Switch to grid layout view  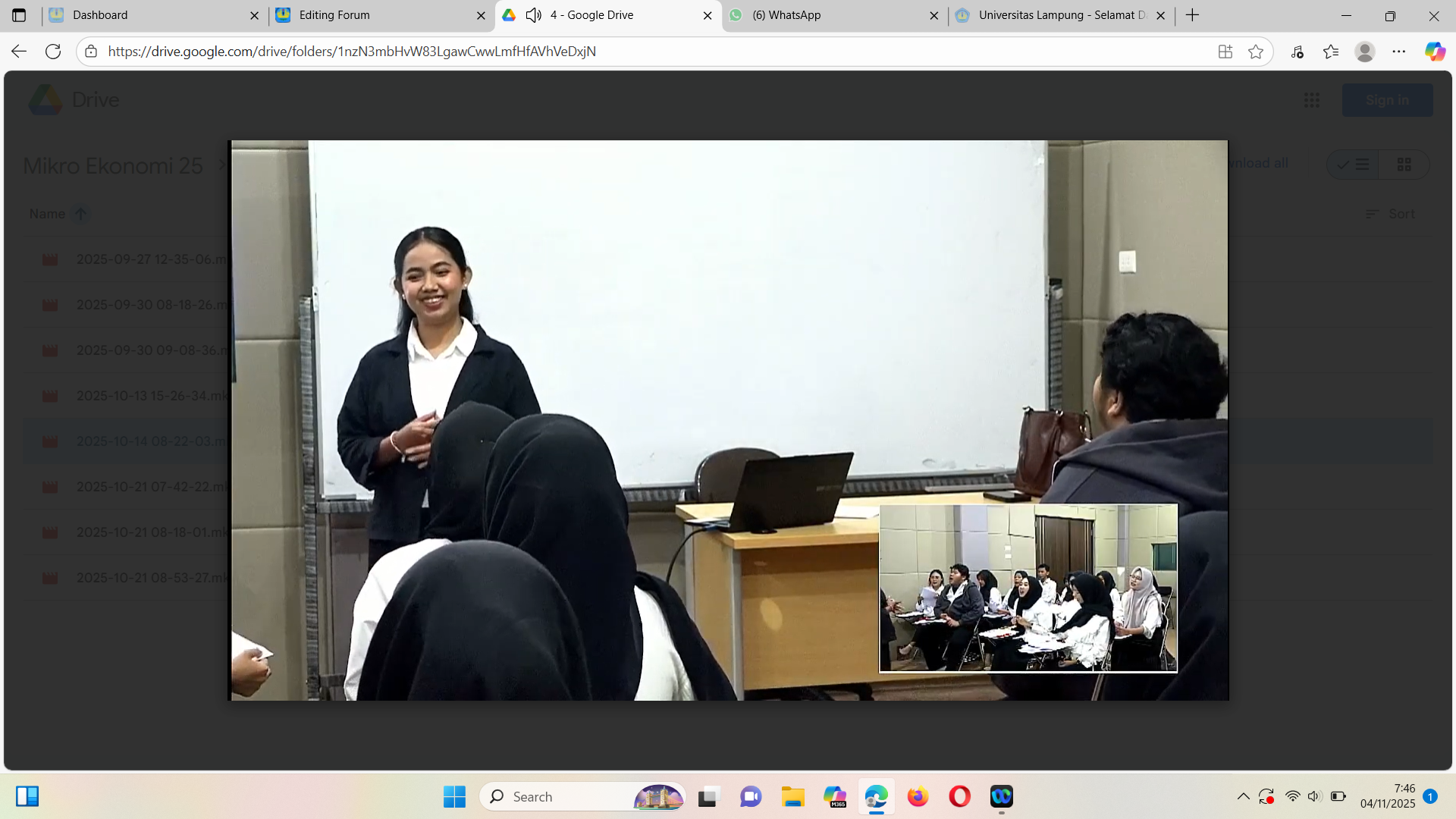pos(1404,165)
